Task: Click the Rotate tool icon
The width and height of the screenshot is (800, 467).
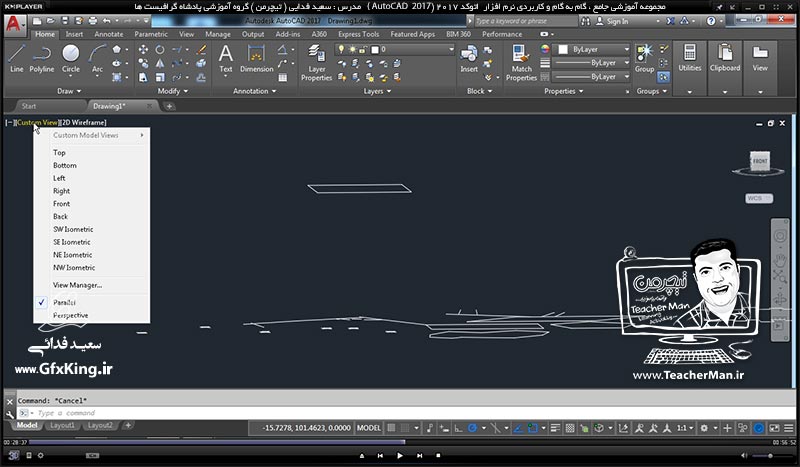Action: click(160, 50)
